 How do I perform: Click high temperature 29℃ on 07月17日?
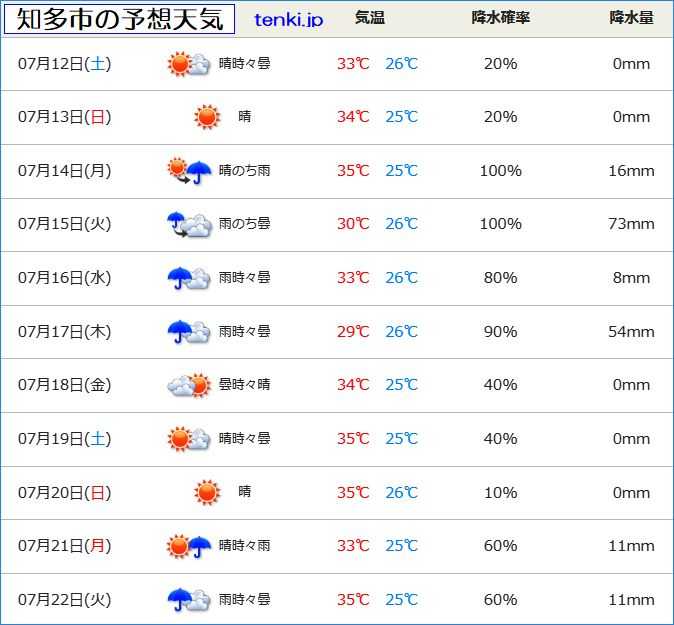click(353, 332)
